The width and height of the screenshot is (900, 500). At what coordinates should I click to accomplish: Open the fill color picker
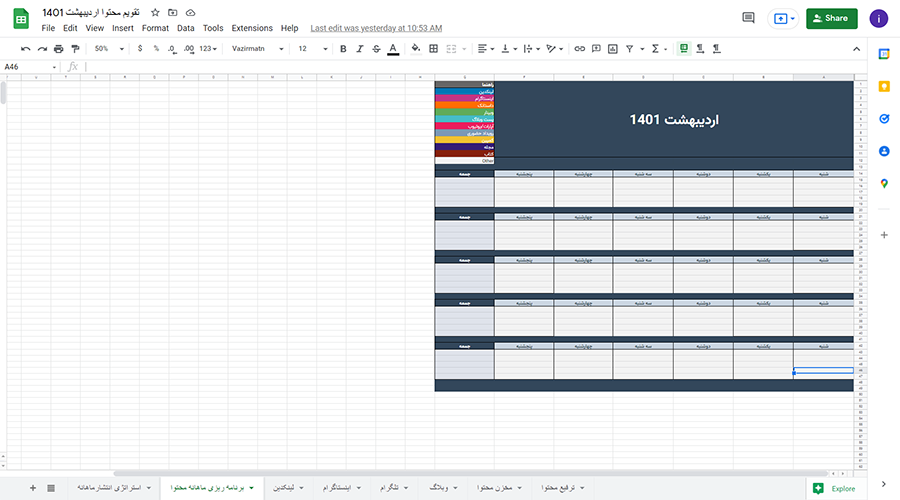click(412, 48)
